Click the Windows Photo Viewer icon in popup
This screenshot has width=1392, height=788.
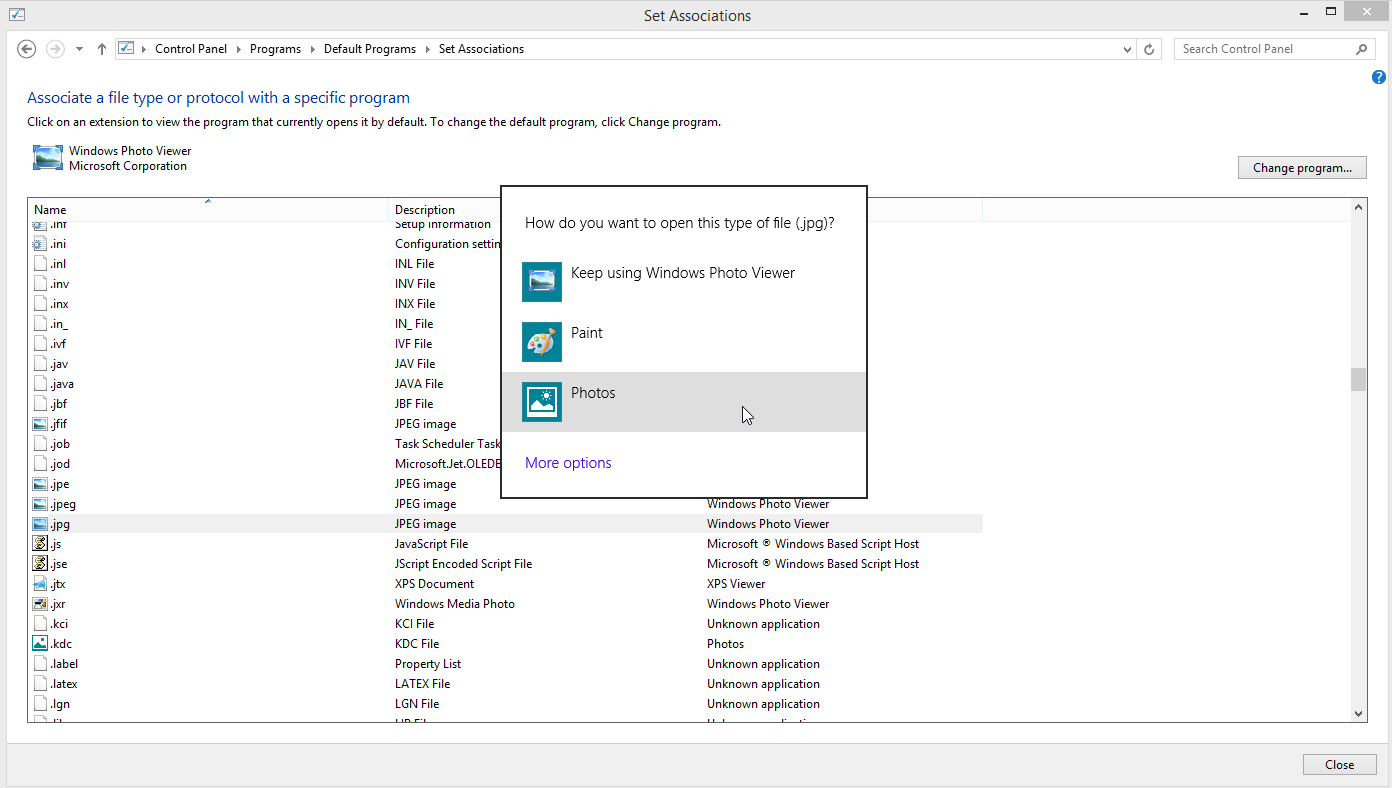point(542,282)
